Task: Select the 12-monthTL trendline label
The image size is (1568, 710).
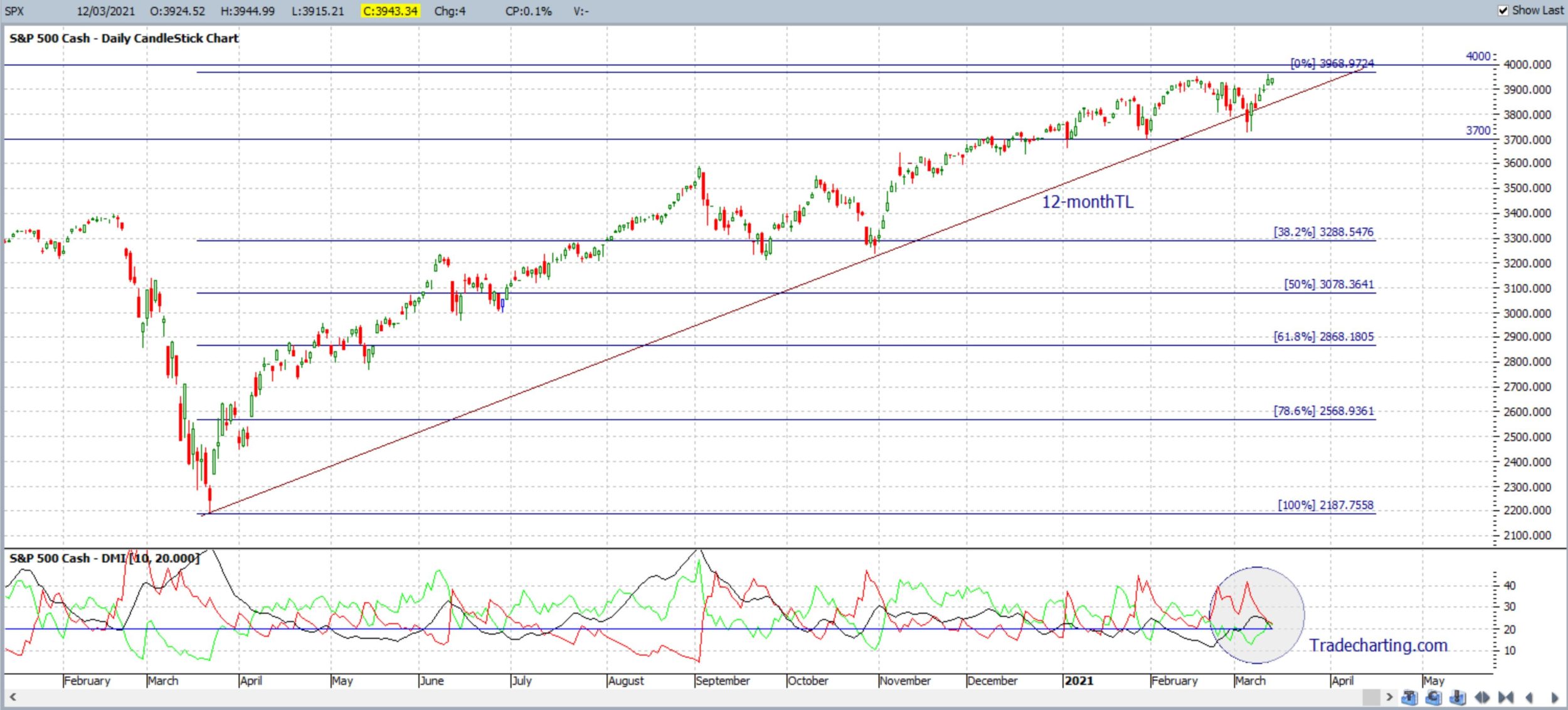Action: click(1088, 202)
